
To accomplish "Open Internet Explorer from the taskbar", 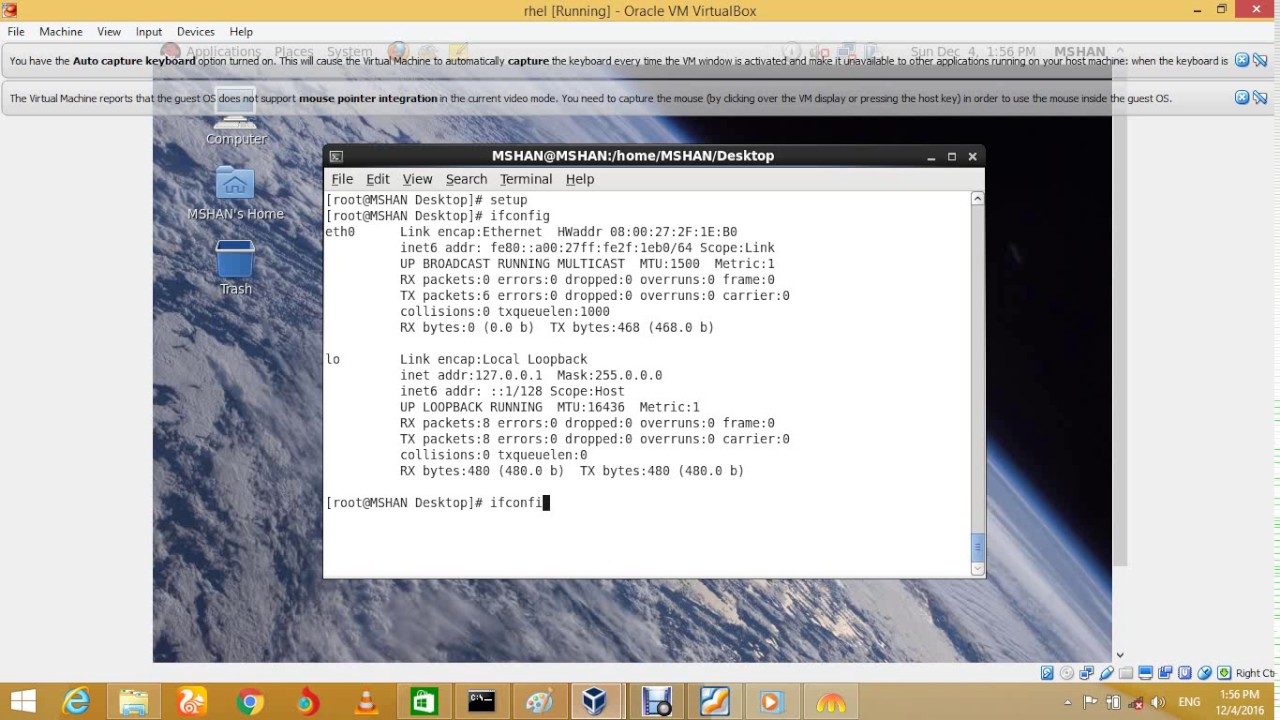I will pos(76,702).
